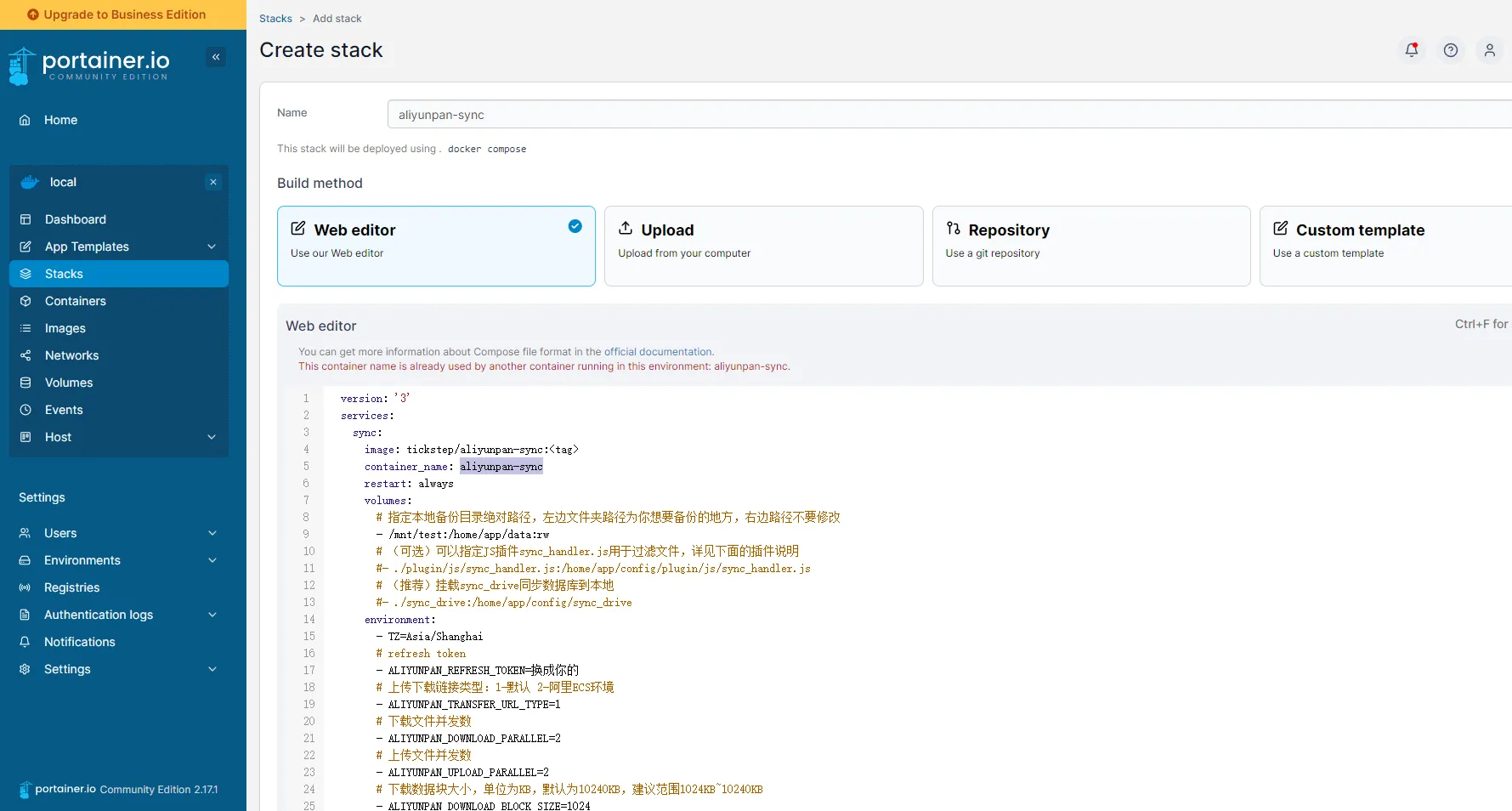Click the stack Name input field
The image size is (1512, 811).
[x=949, y=115]
